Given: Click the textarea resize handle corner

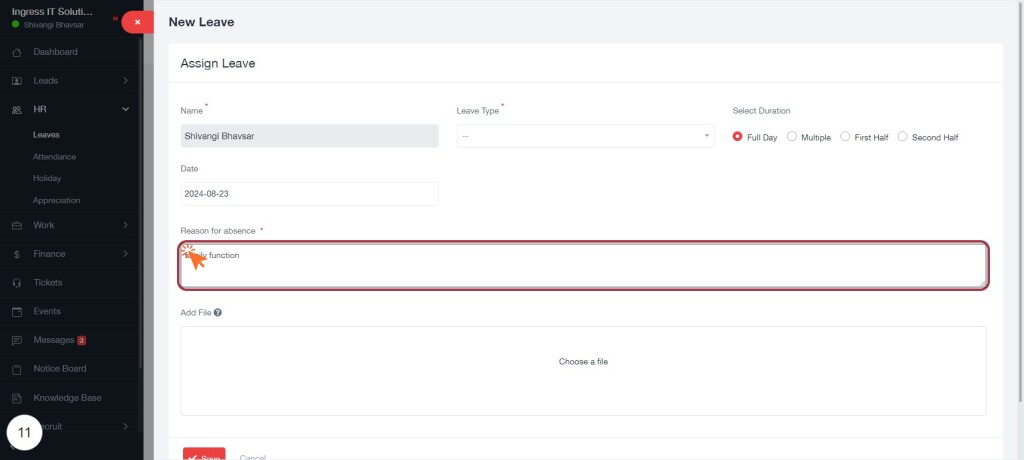Looking at the screenshot, I should (982, 284).
